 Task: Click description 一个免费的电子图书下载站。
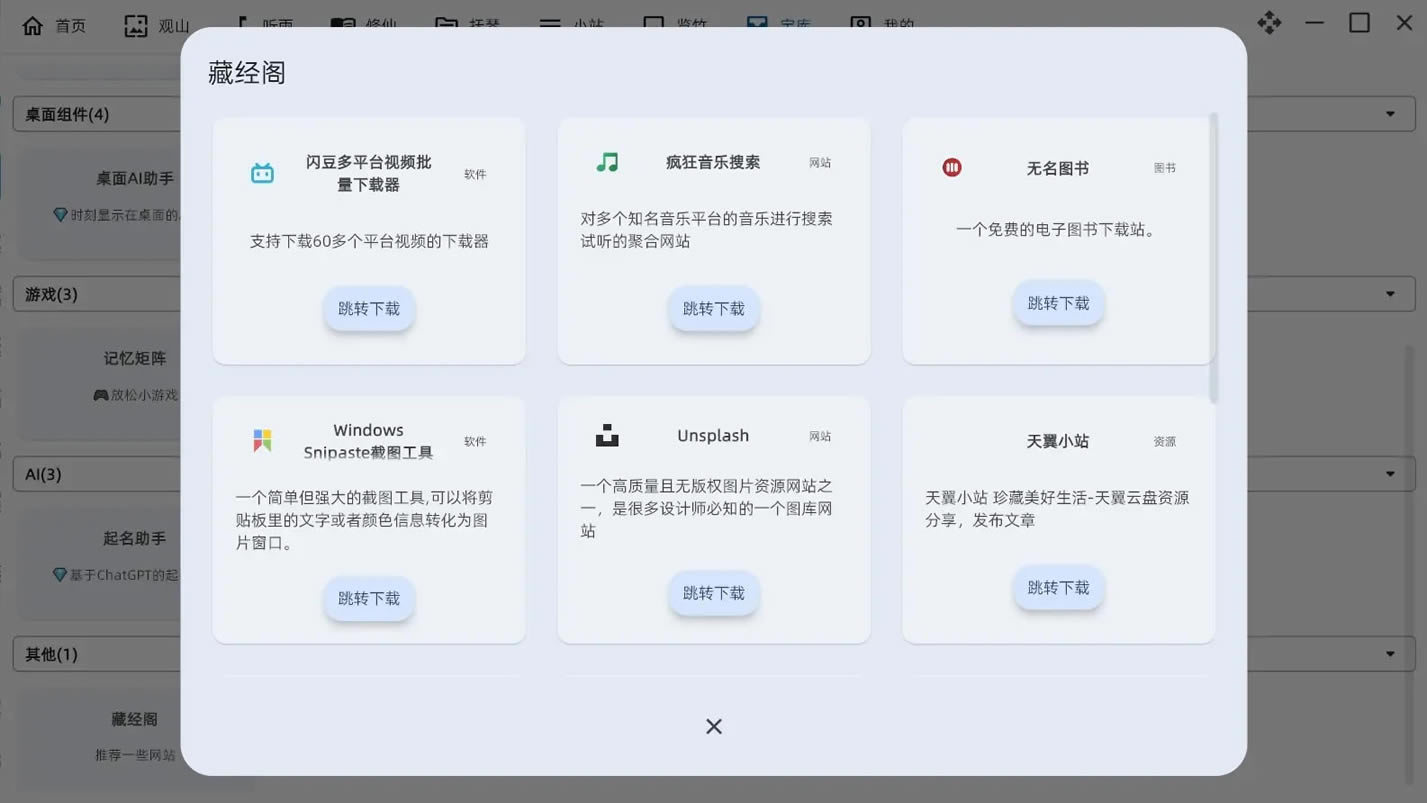tap(1058, 230)
